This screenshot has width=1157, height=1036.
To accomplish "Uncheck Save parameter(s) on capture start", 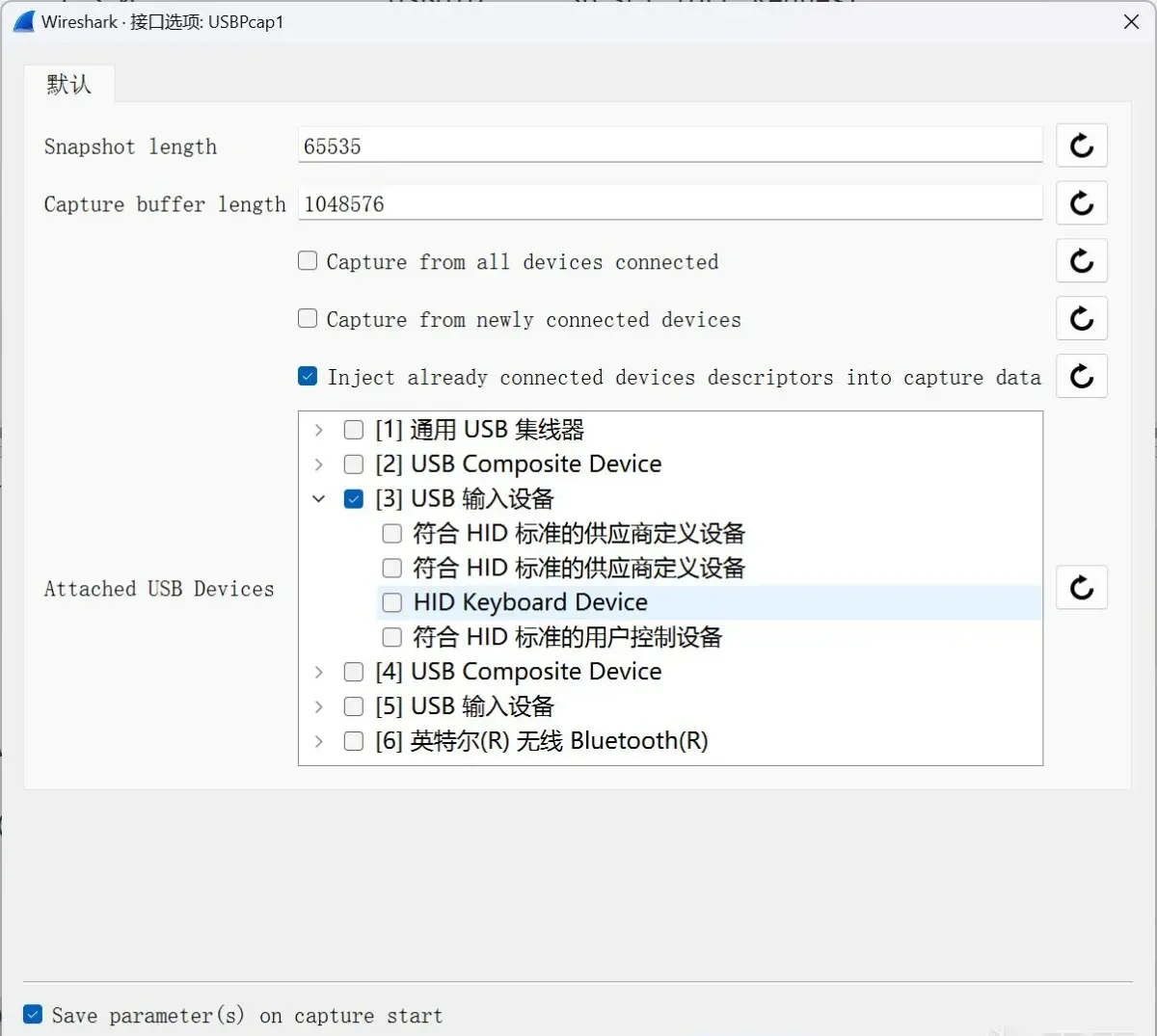I will click(33, 1014).
